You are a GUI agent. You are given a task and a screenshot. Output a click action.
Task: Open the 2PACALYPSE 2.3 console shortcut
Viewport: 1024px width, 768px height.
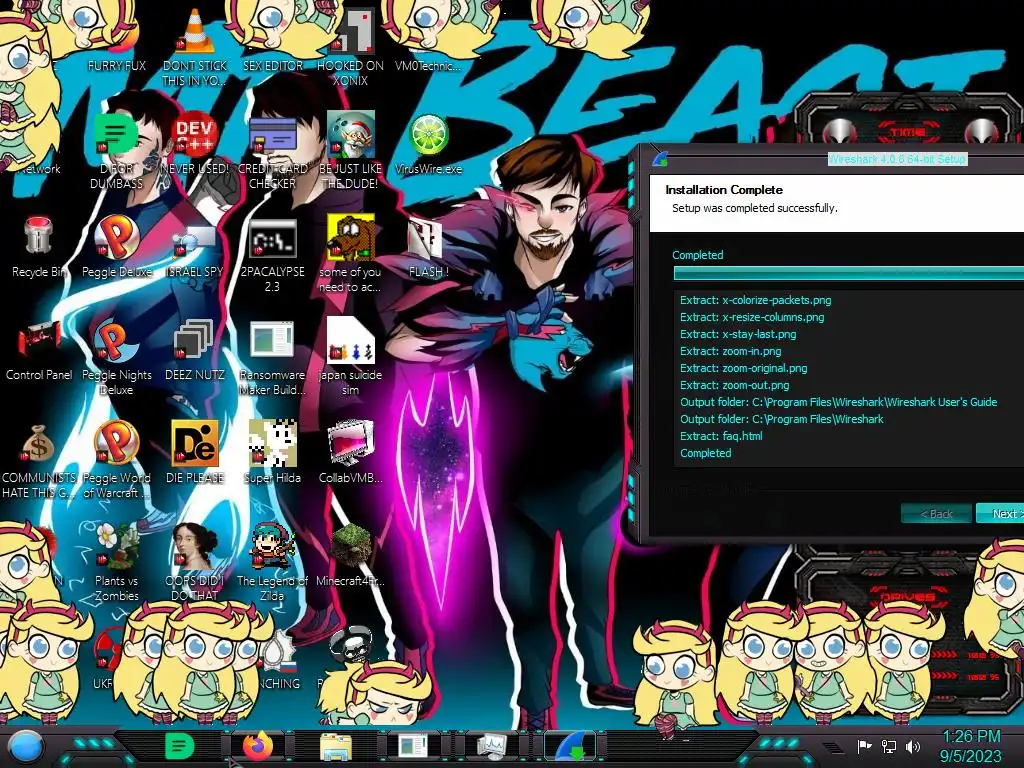point(273,238)
